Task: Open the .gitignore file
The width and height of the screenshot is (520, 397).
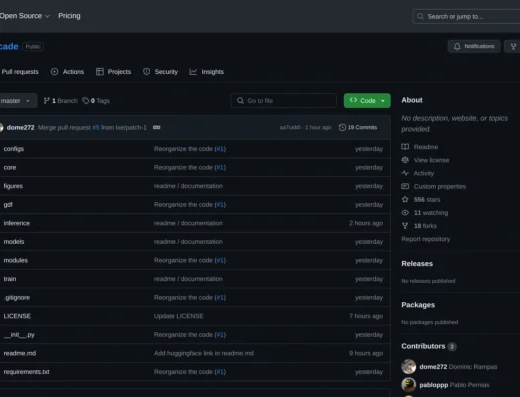Action: tap(17, 297)
